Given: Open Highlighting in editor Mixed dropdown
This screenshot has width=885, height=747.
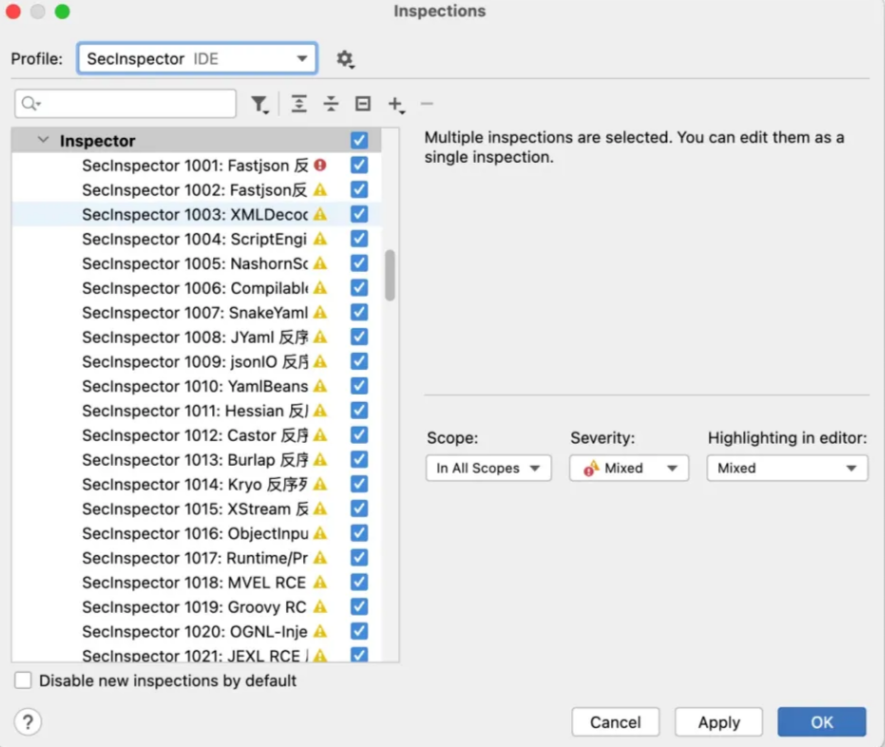Looking at the screenshot, I should click(x=787, y=468).
